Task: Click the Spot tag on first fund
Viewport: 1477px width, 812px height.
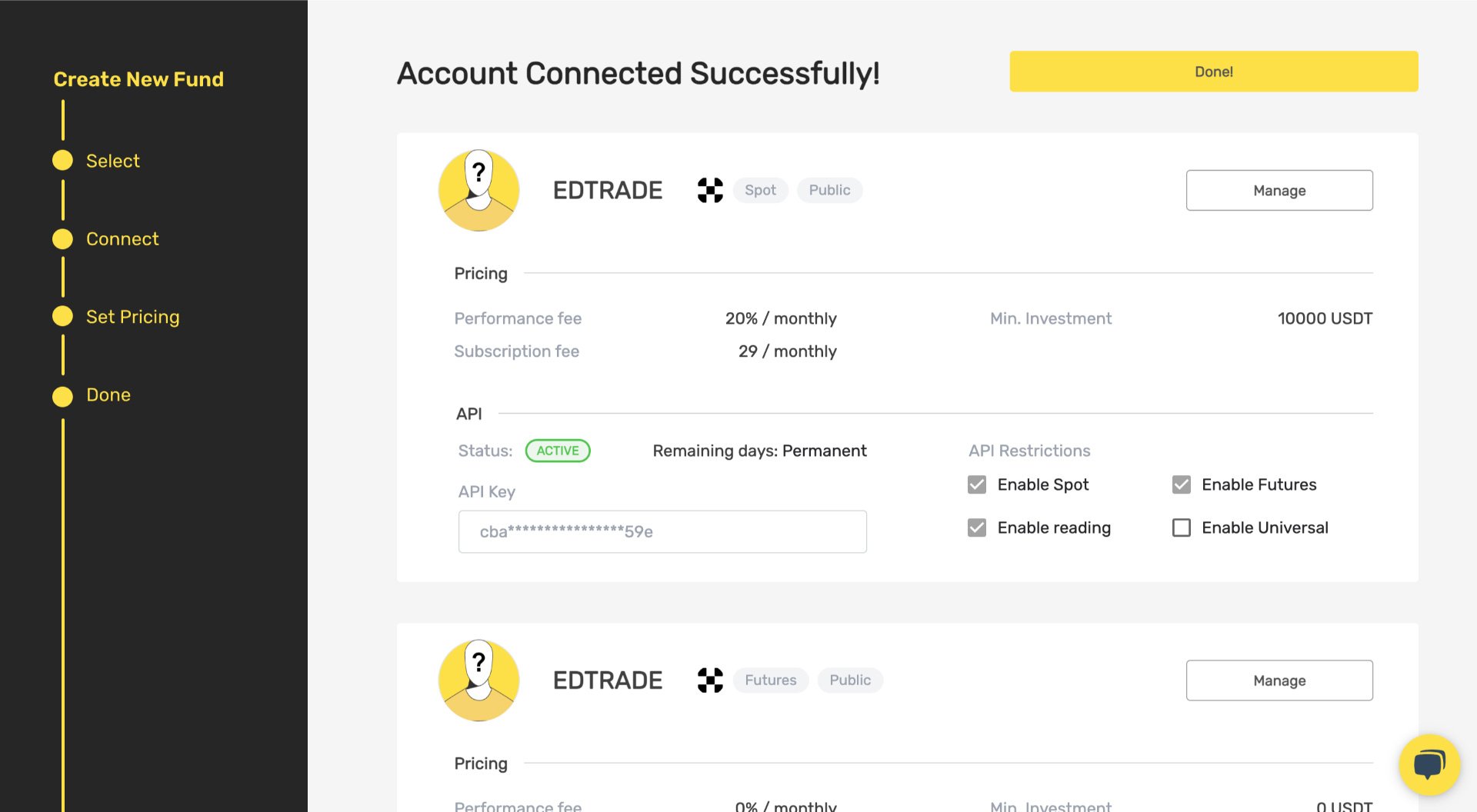Action: (x=760, y=190)
